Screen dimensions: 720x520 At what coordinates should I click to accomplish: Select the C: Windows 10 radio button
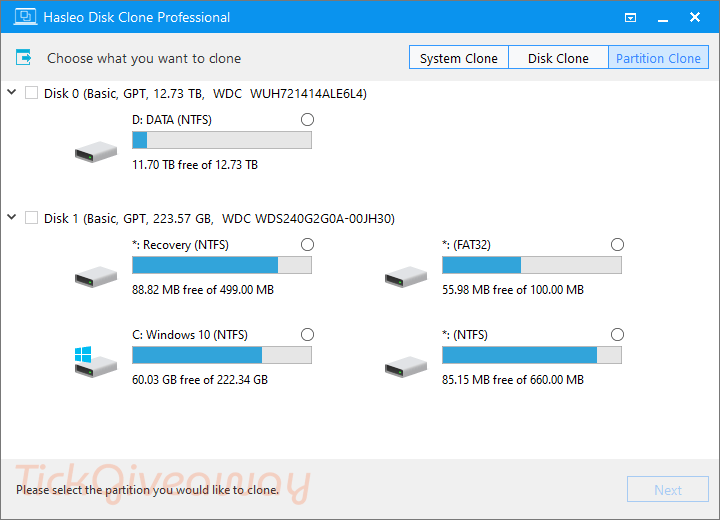point(308,334)
